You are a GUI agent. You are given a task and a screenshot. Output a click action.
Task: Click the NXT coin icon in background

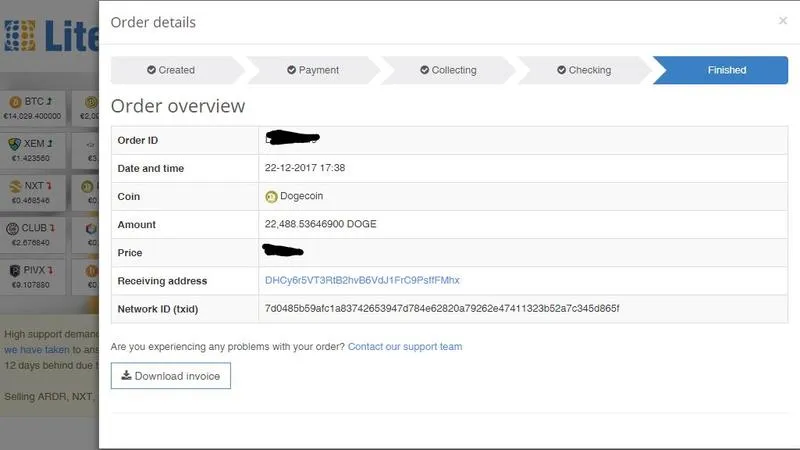[15, 186]
